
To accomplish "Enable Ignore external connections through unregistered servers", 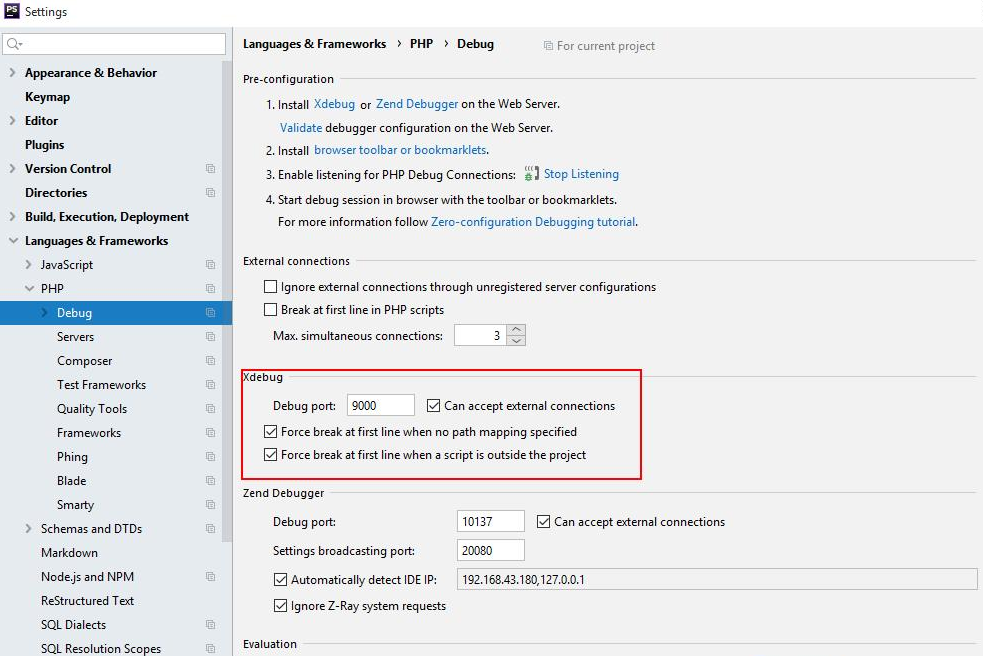I will tap(270, 287).
